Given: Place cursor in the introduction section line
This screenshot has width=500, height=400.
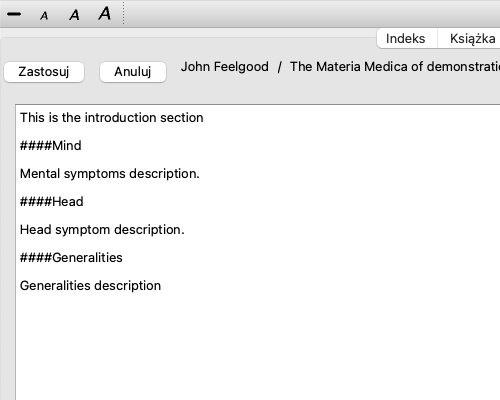Looking at the screenshot, I should pyautogui.click(x=112, y=118).
